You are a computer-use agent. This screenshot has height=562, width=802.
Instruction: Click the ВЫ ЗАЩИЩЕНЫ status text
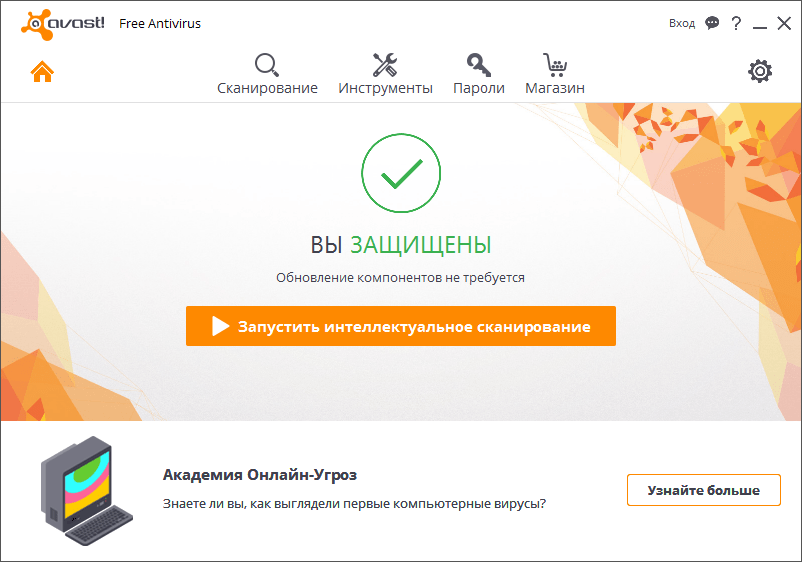pos(401,244)
